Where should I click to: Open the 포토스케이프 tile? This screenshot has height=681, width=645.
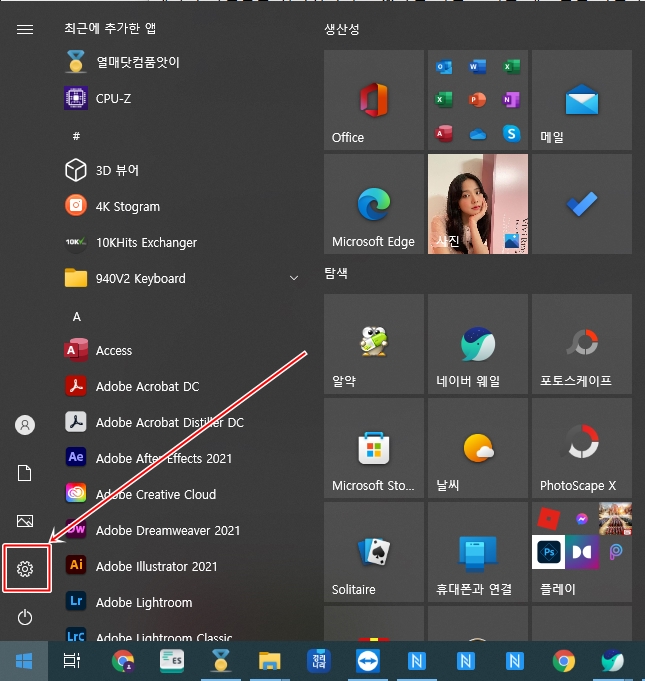582,344
